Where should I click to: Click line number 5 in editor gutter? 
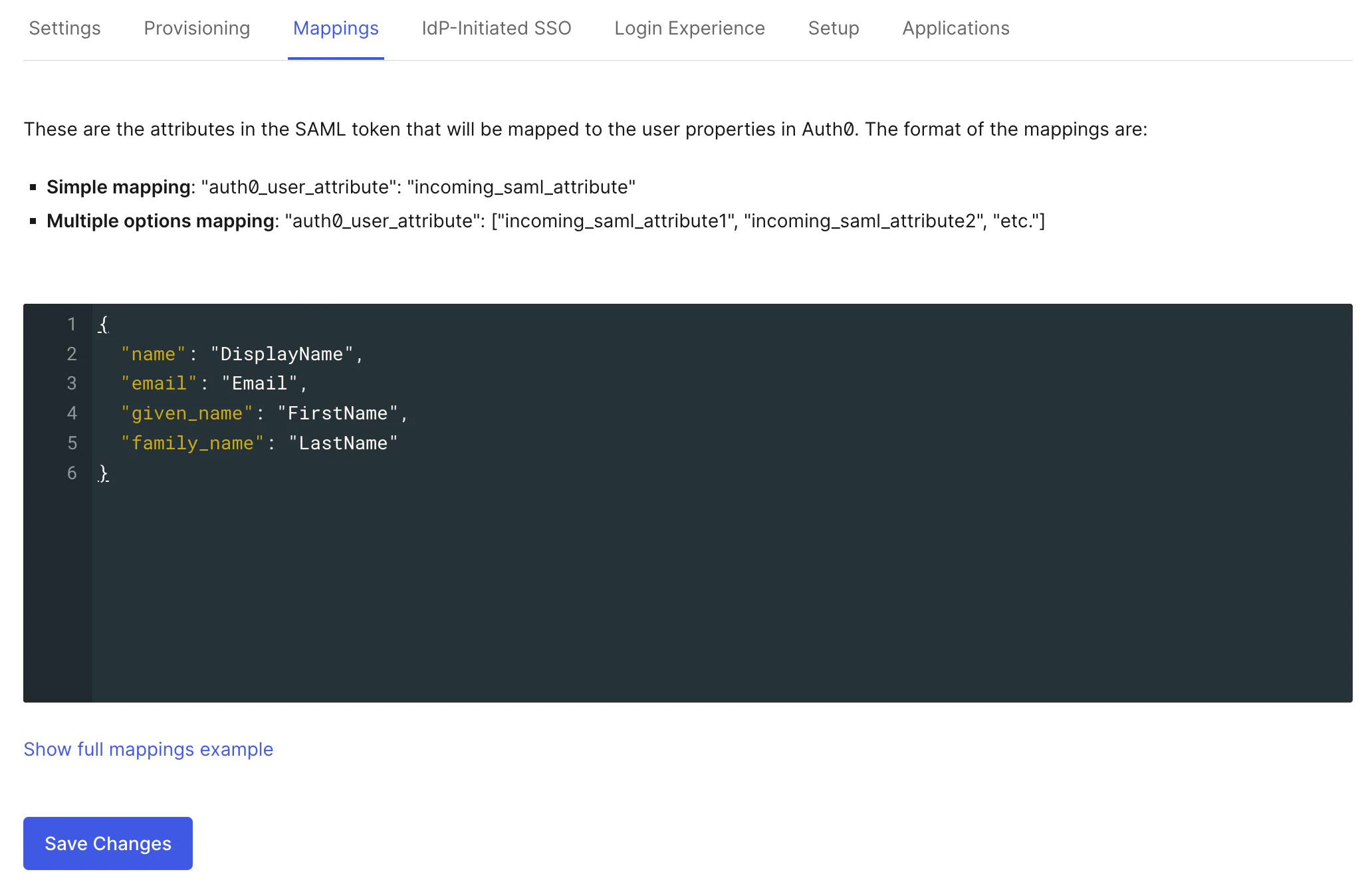[x=72, y=443]
